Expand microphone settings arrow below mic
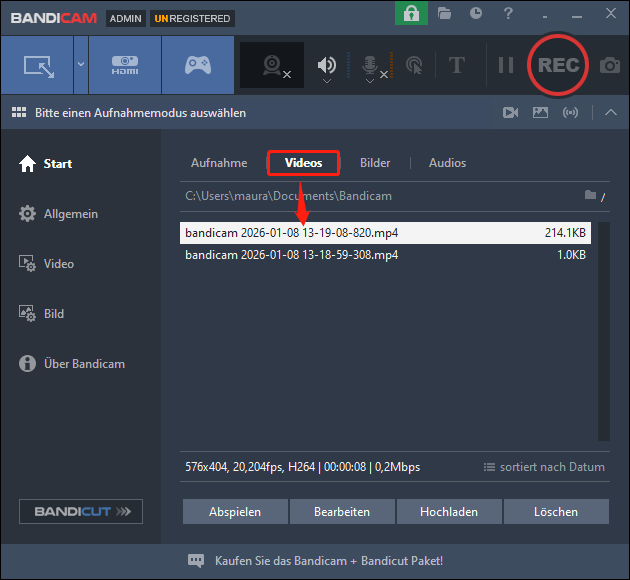The width and height of the screenshot is (630, 580). click(370, 82)
